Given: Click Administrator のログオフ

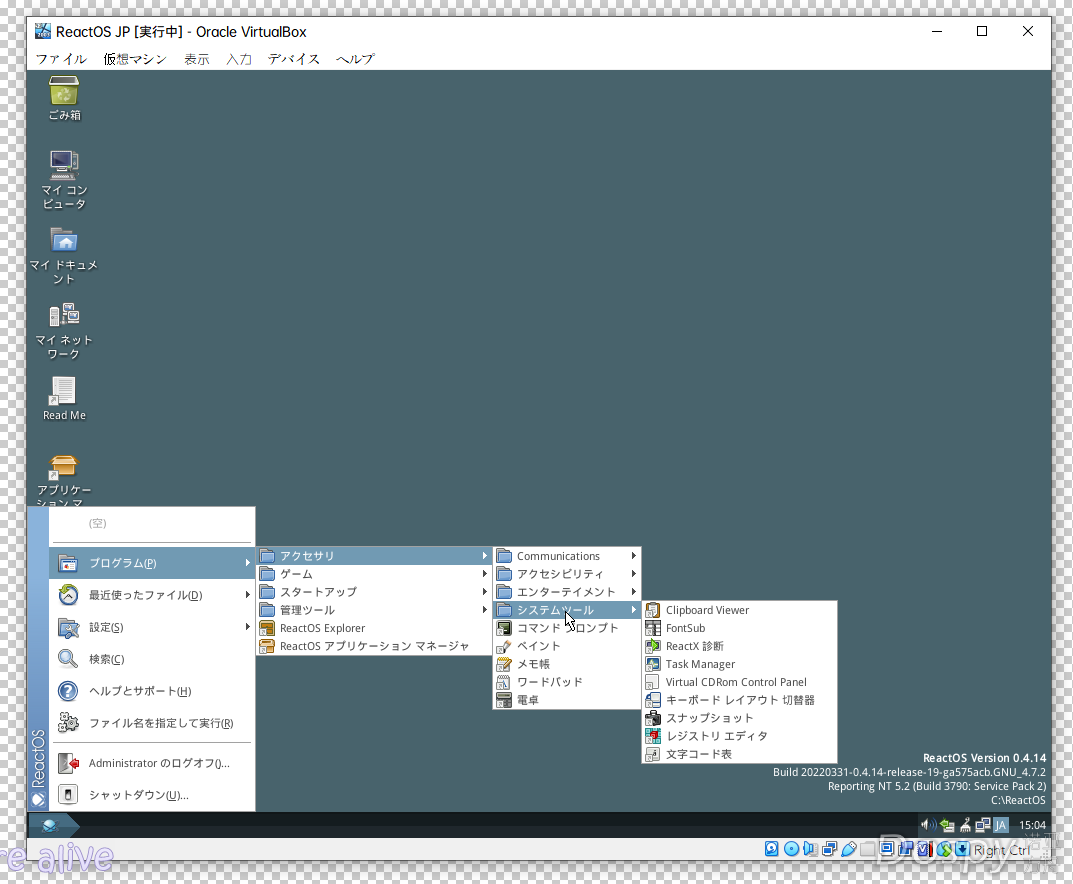Looking at the screenshot, I should coord(152,763).
